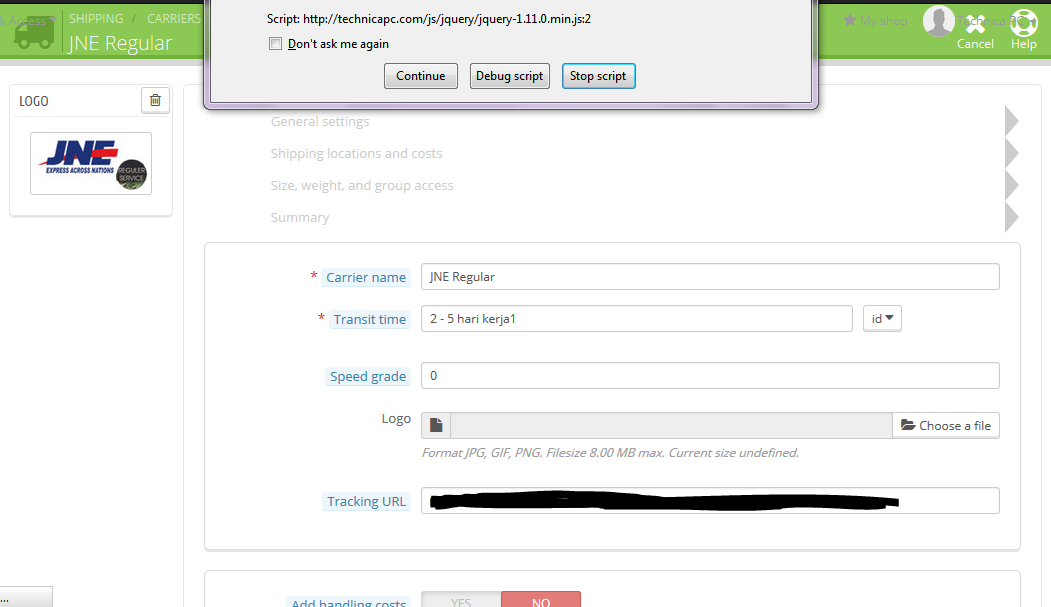Click the Choose a file button
This screenshot has height=607, width=1051.
[946, 425]
